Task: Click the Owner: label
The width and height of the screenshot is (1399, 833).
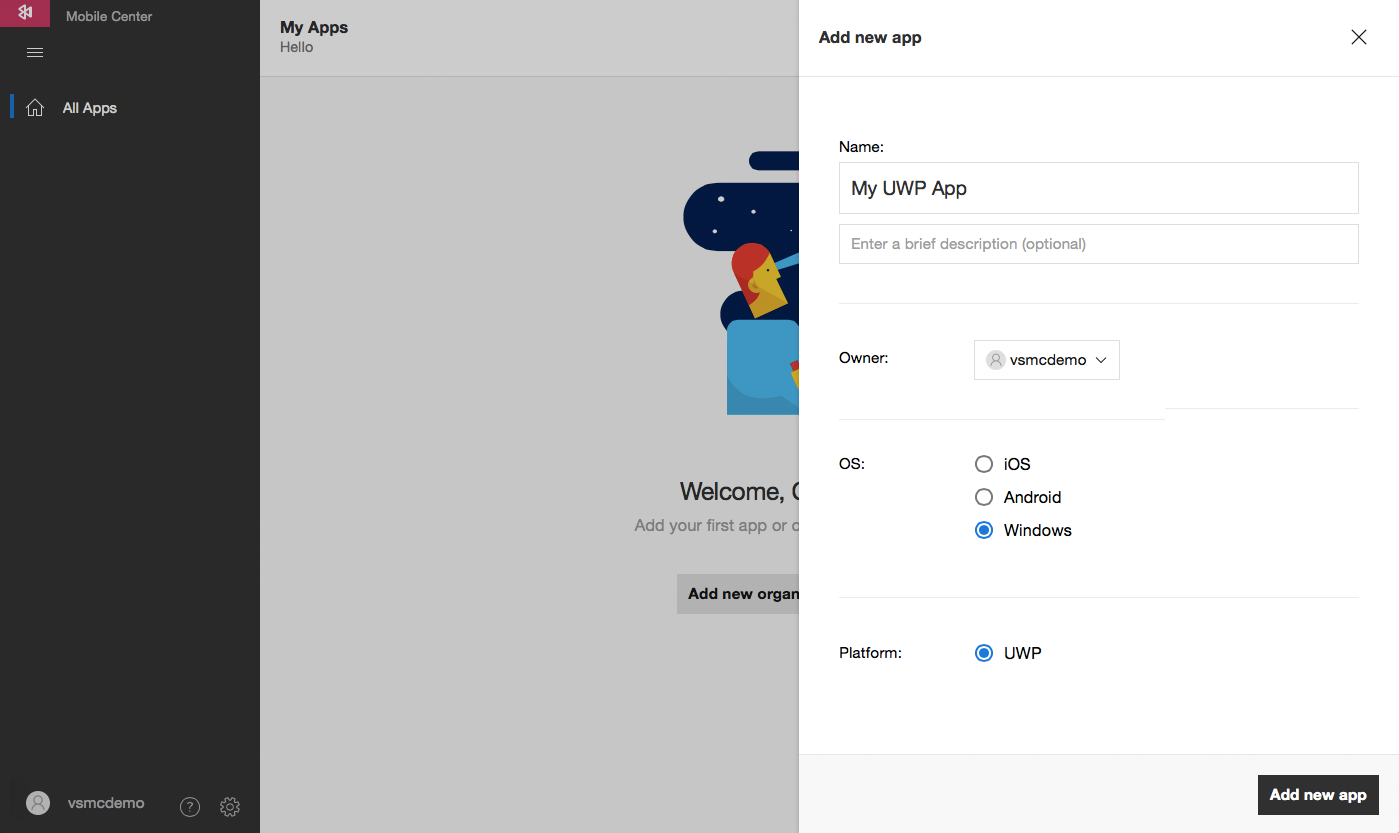Action: click(x=864, y=357)
